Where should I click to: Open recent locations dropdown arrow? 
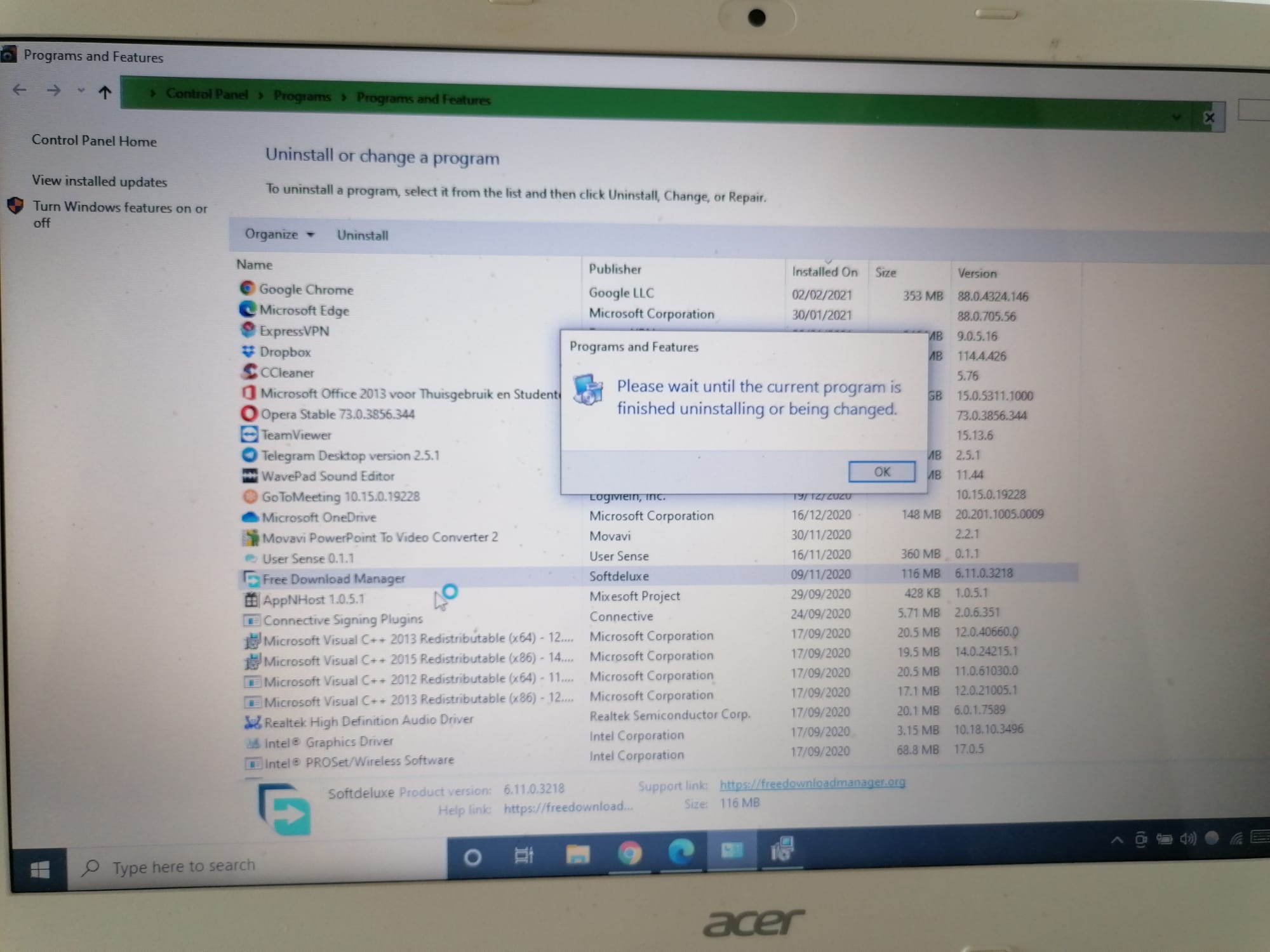pos(81,91)
